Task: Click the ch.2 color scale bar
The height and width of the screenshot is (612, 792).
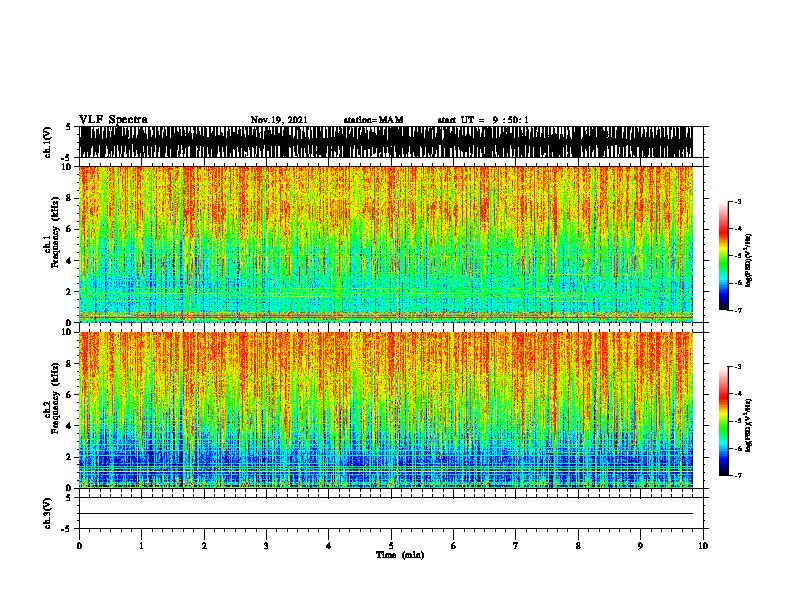Action: tap(724, 421)
